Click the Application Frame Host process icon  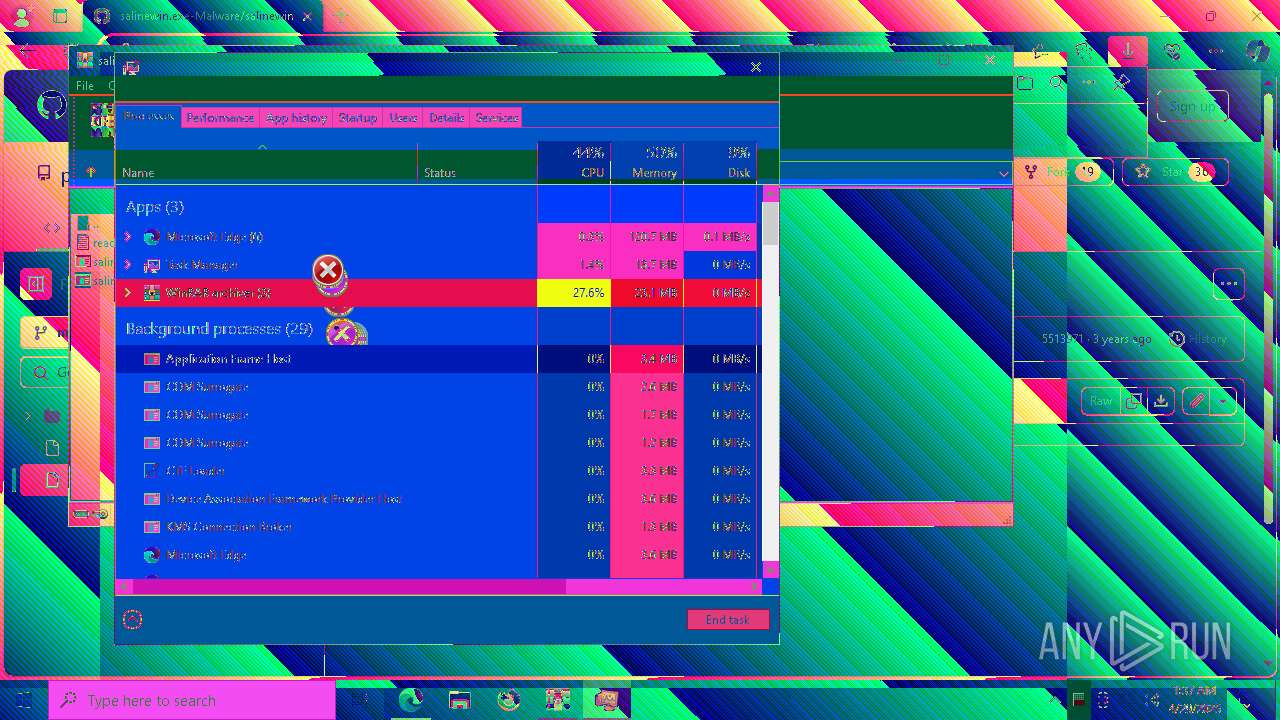(151, 359)
